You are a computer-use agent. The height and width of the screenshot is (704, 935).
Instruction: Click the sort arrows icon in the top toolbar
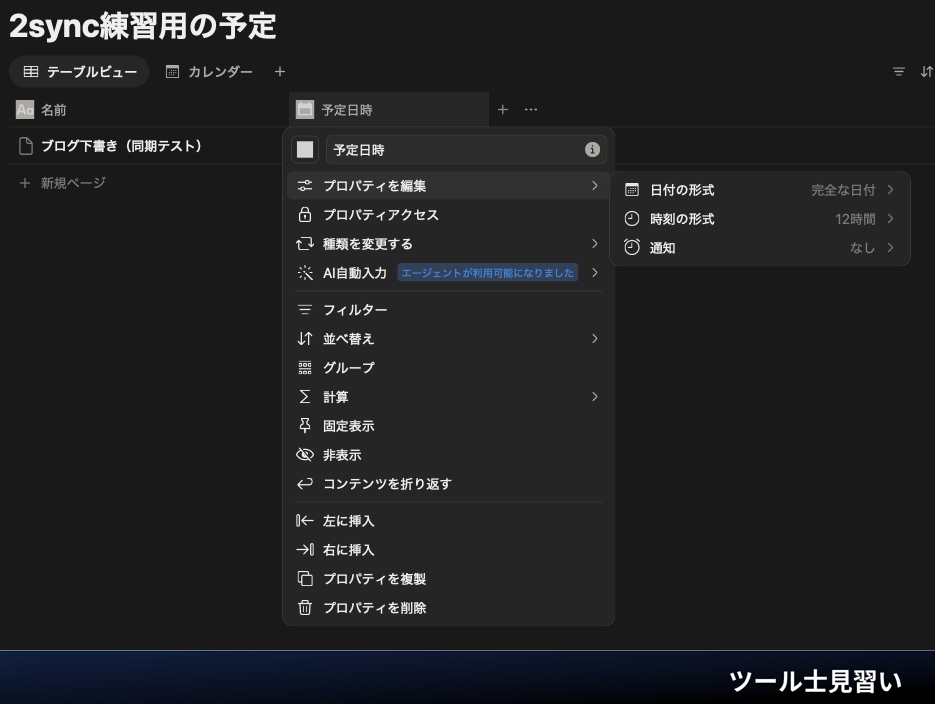coord(926,72)
